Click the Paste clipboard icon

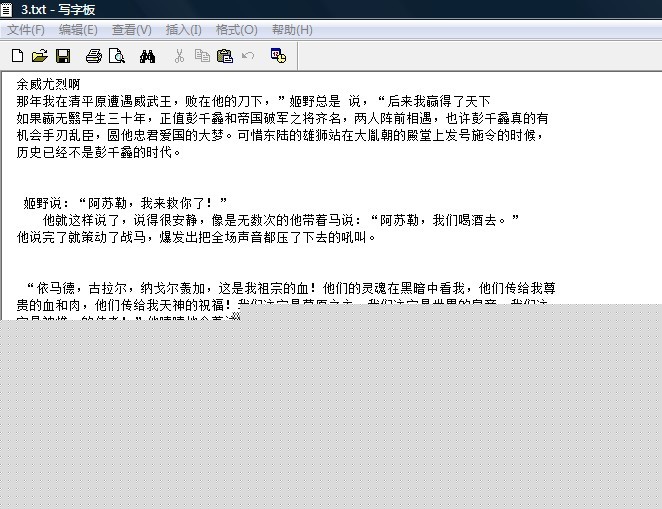[x=225, y=56]
